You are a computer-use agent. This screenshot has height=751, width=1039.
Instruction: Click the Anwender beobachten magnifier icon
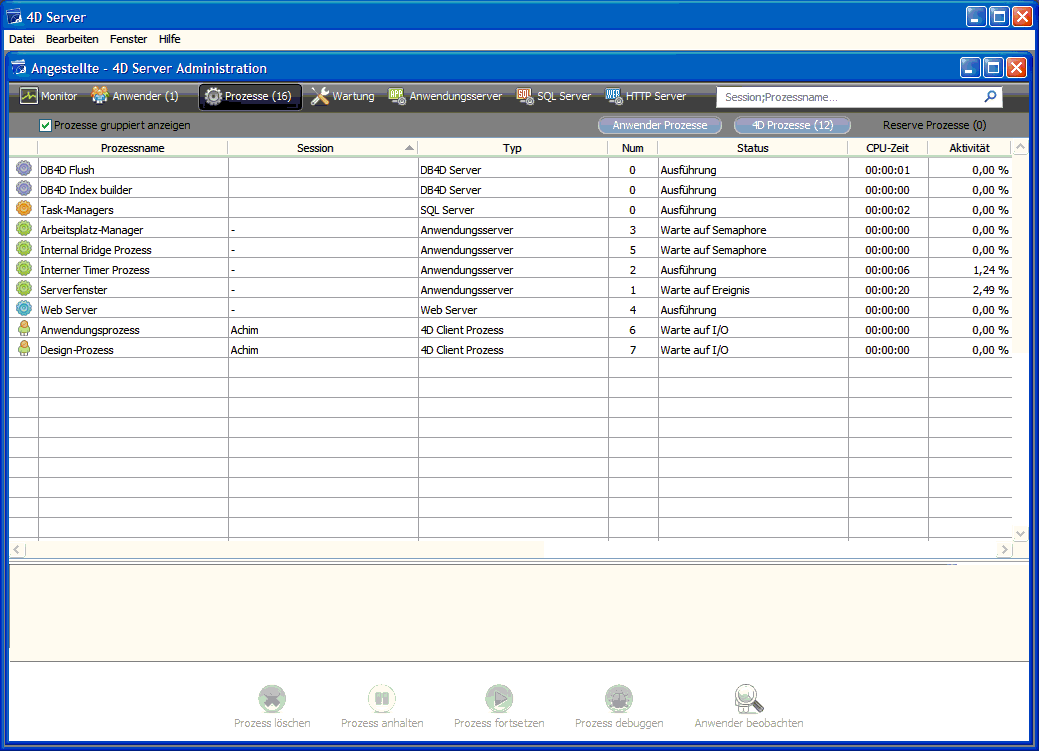(x=748, y=698)
